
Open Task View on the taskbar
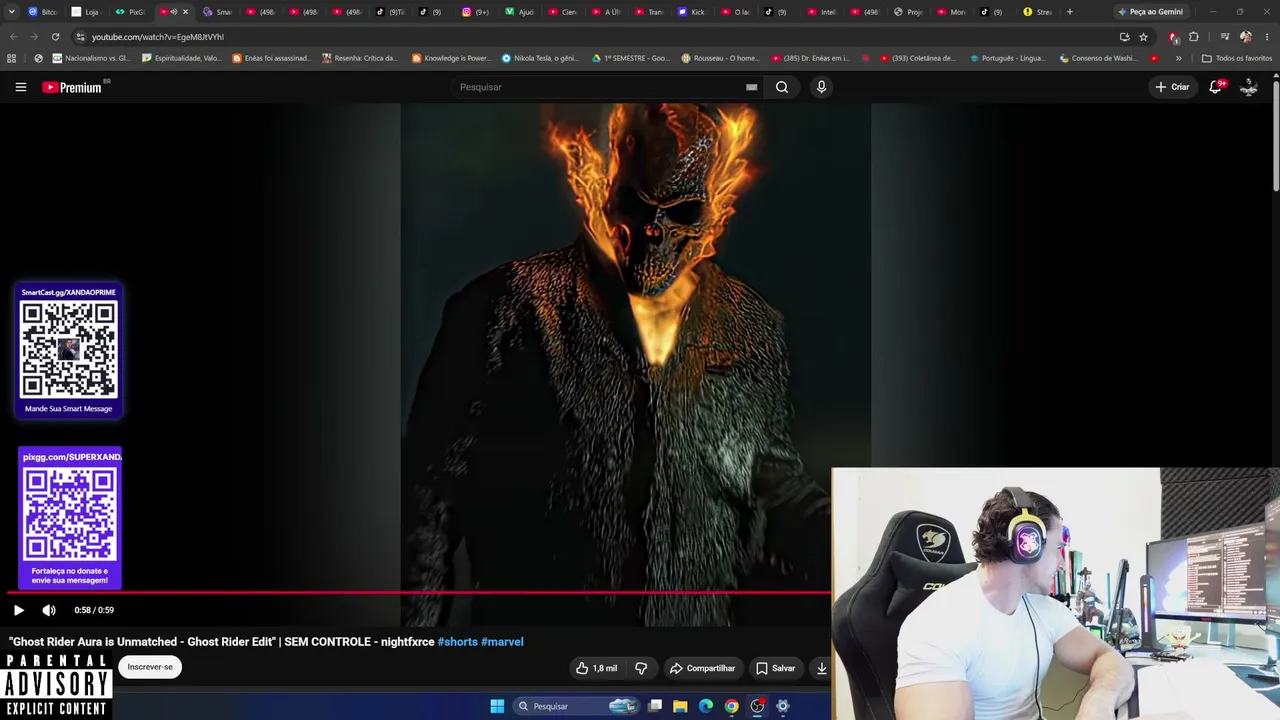click(x=655, y=706)
